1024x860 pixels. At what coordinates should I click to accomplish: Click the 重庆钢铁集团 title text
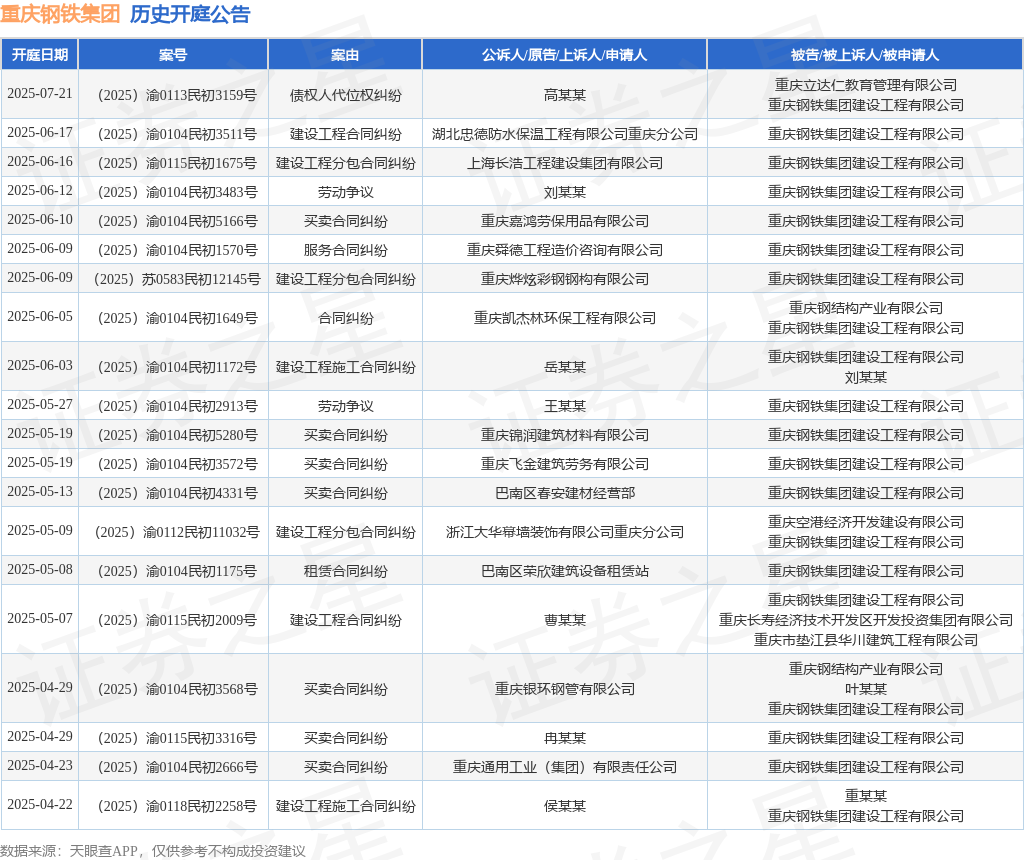pos(60,14)
